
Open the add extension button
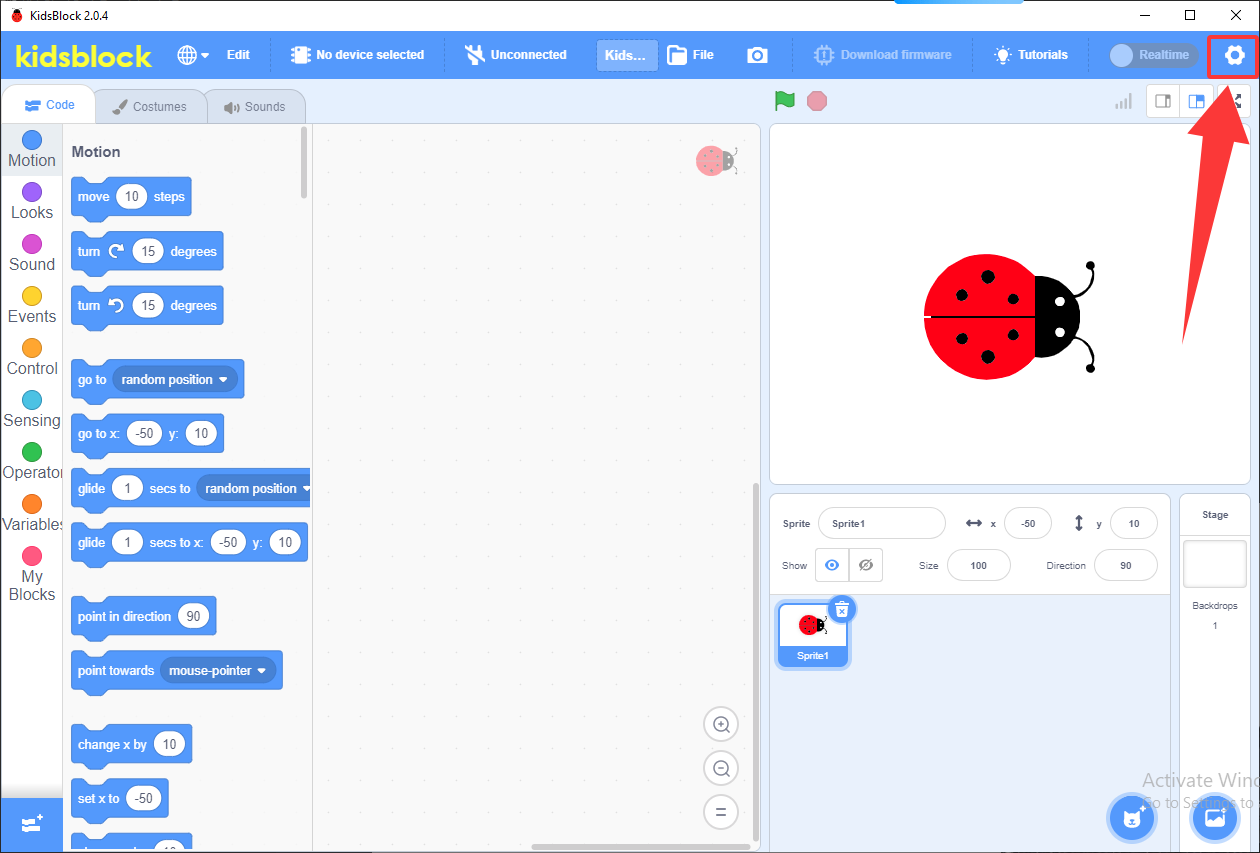tap(31, 825)
